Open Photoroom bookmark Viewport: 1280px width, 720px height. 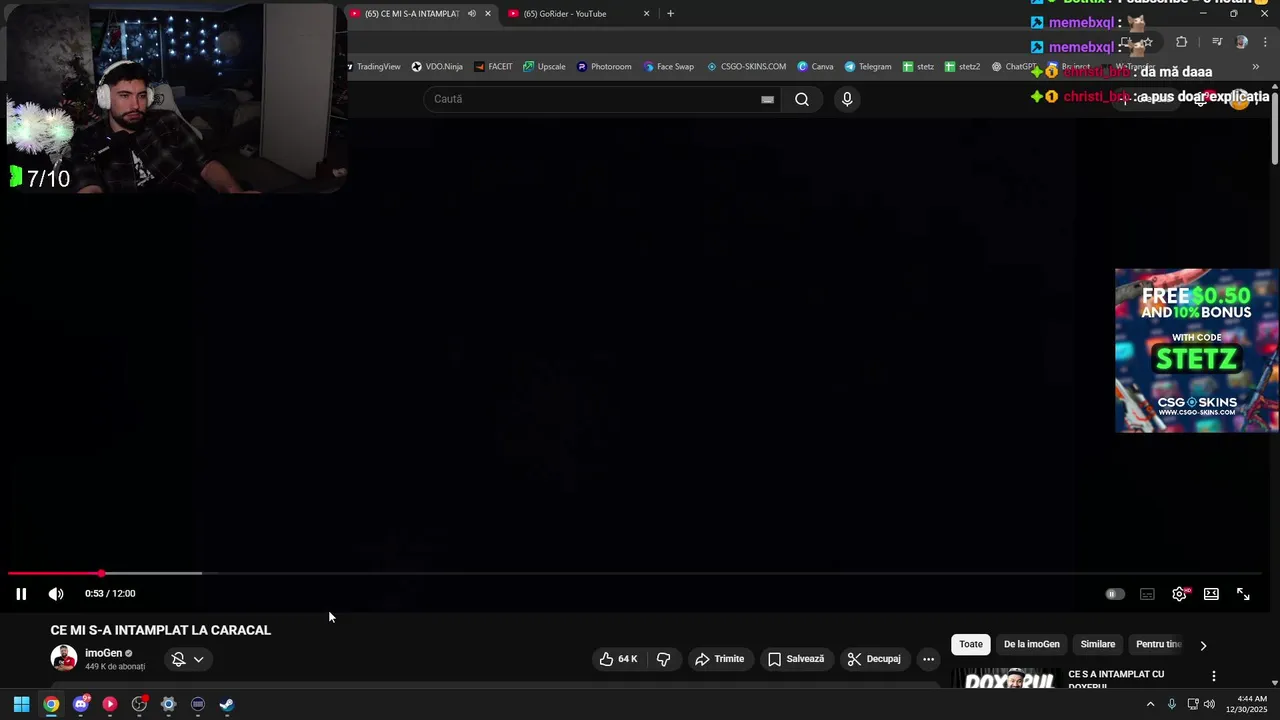pyautogui.click(x=604, y=67)
